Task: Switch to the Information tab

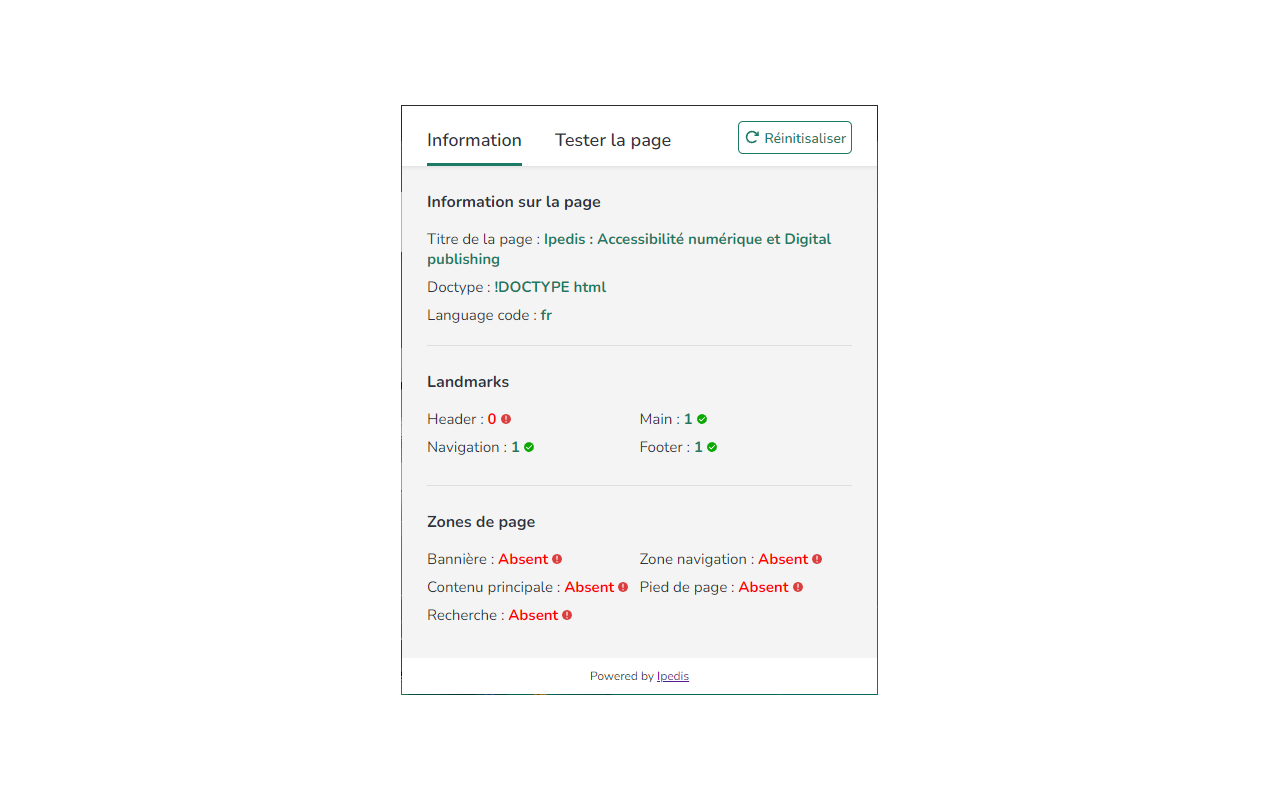Action: click(x=474, y=140)
